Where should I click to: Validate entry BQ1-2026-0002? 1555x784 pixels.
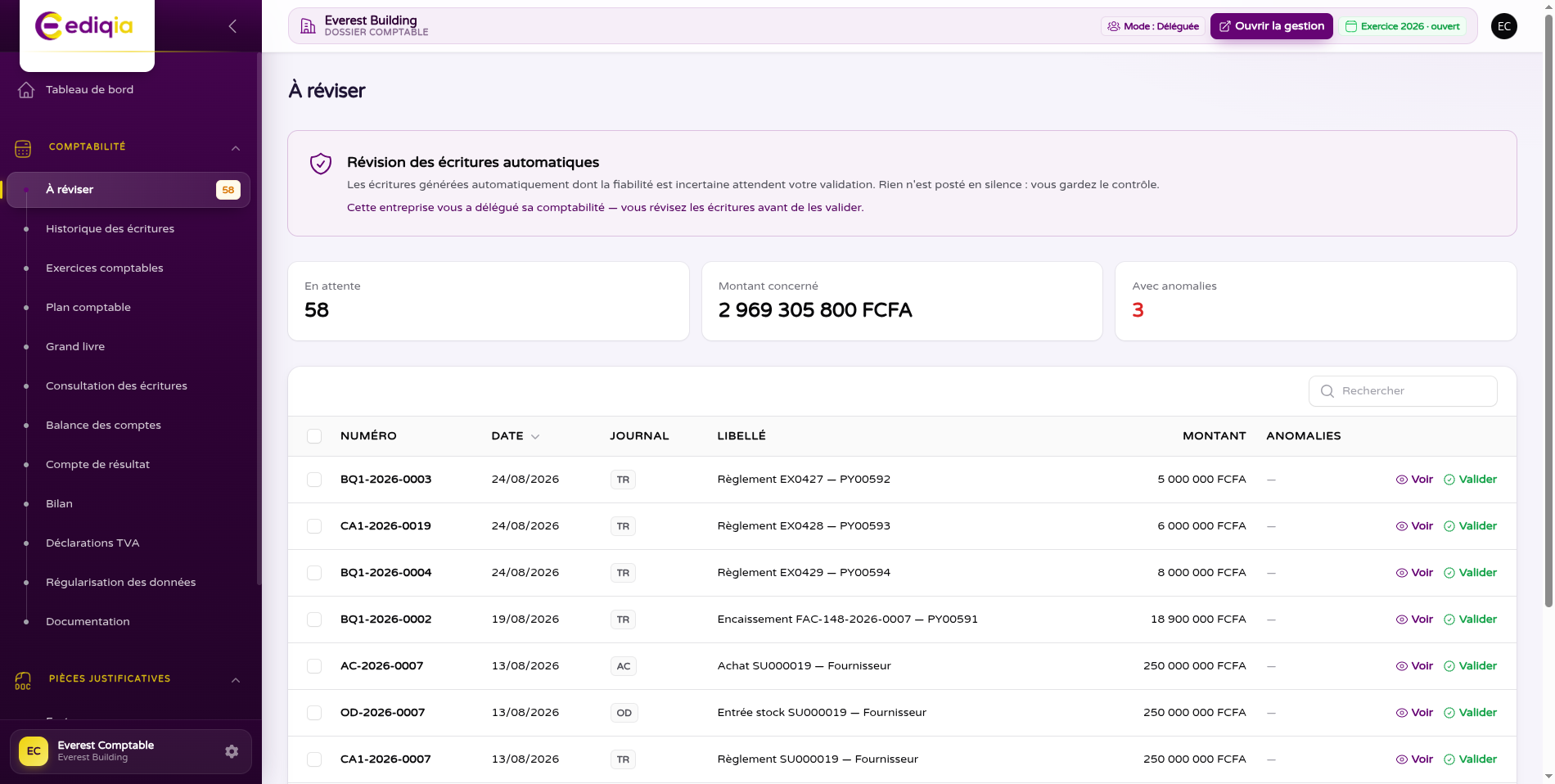(1471, 620)
